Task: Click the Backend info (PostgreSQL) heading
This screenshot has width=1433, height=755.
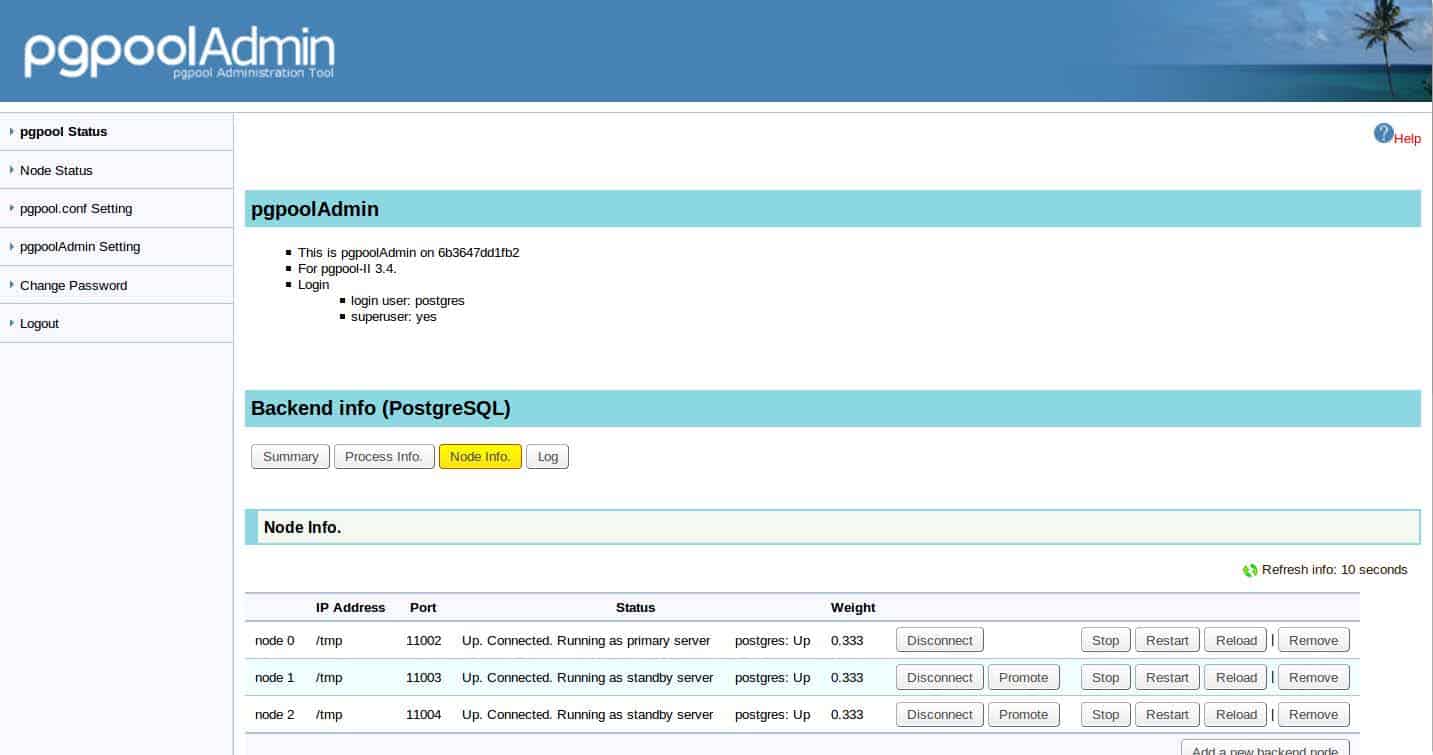Action: pos(380,408)
